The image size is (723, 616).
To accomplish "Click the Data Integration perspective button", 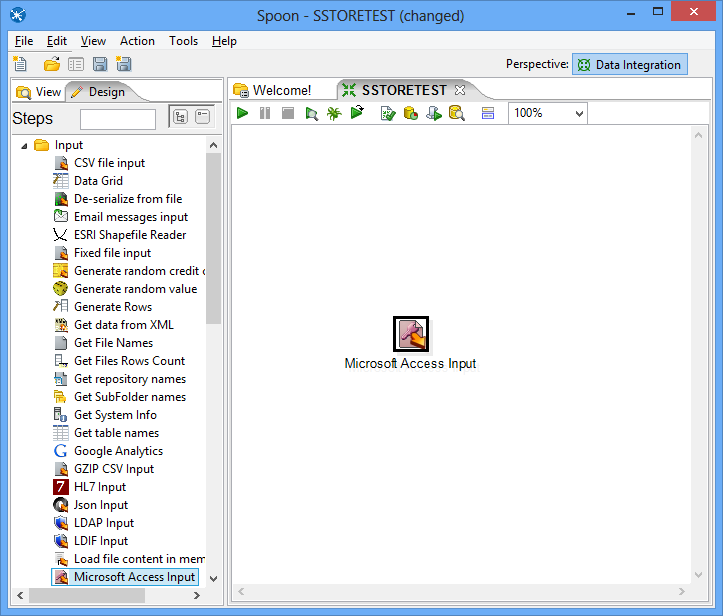I will tap(630, 64).
